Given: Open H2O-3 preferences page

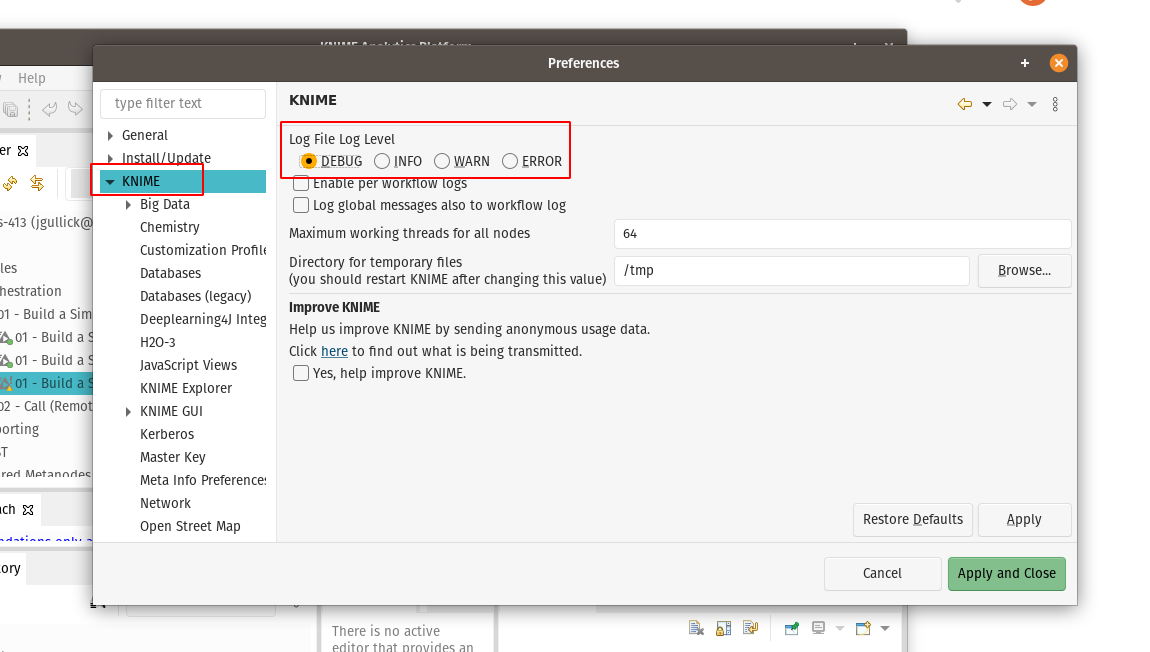Looking at the screenshot, I should 158,343.
